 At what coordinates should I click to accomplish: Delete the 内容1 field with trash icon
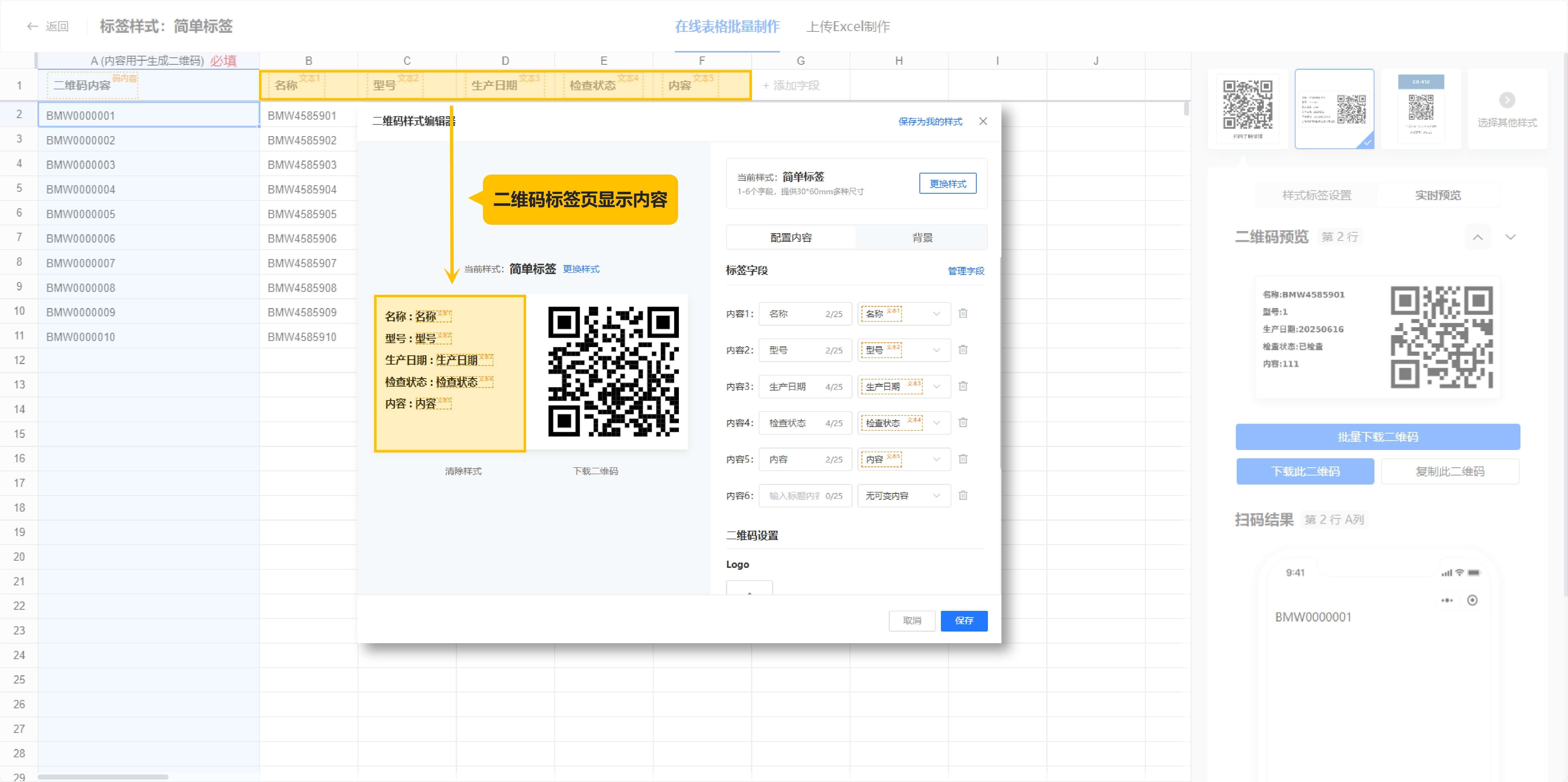coord(963,313)
